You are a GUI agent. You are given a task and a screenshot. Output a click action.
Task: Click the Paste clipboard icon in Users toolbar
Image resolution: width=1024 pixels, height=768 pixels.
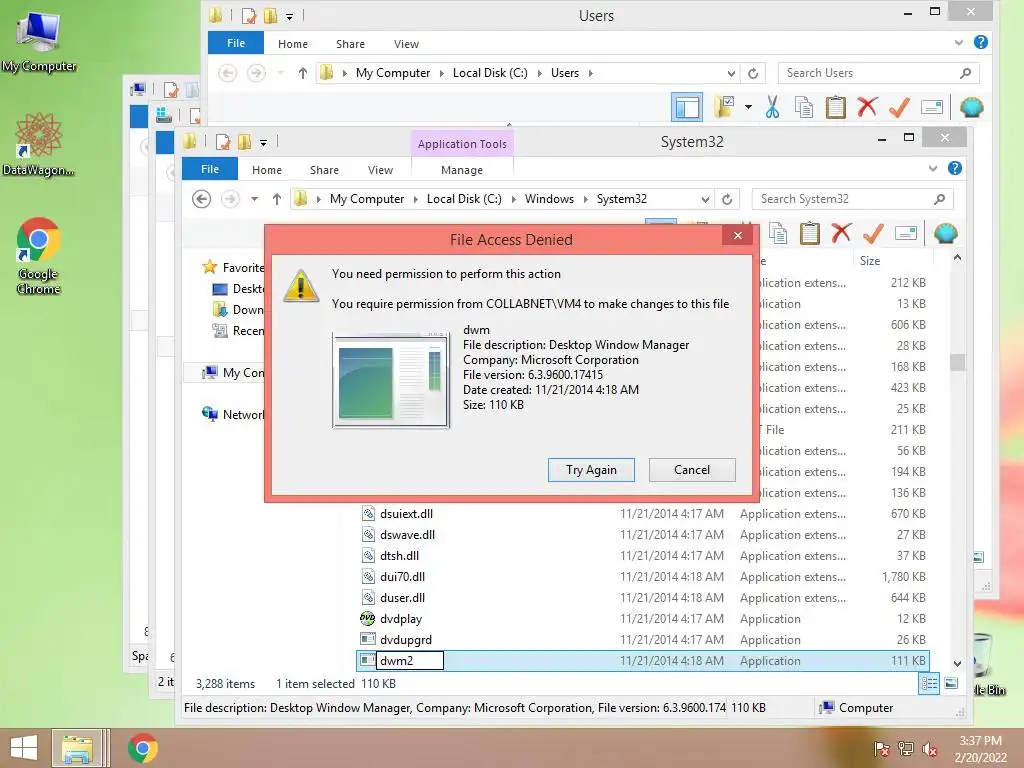coord(835,107)
